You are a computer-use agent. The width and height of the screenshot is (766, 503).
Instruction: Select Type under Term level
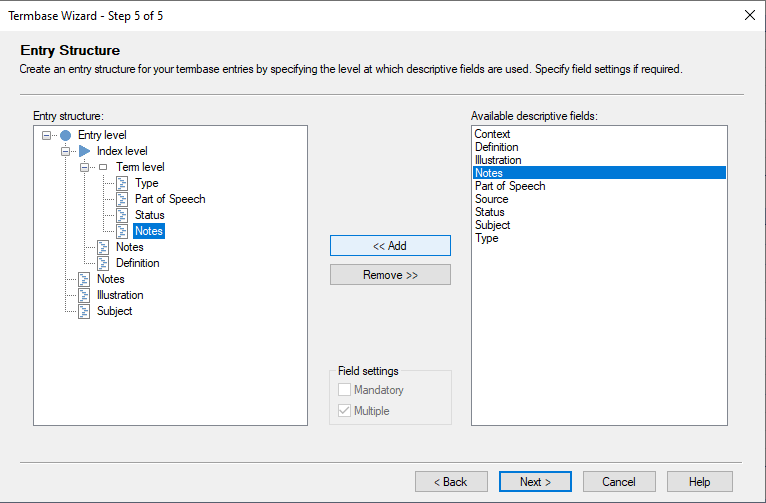pyautogui.click(x=147, y=183)
